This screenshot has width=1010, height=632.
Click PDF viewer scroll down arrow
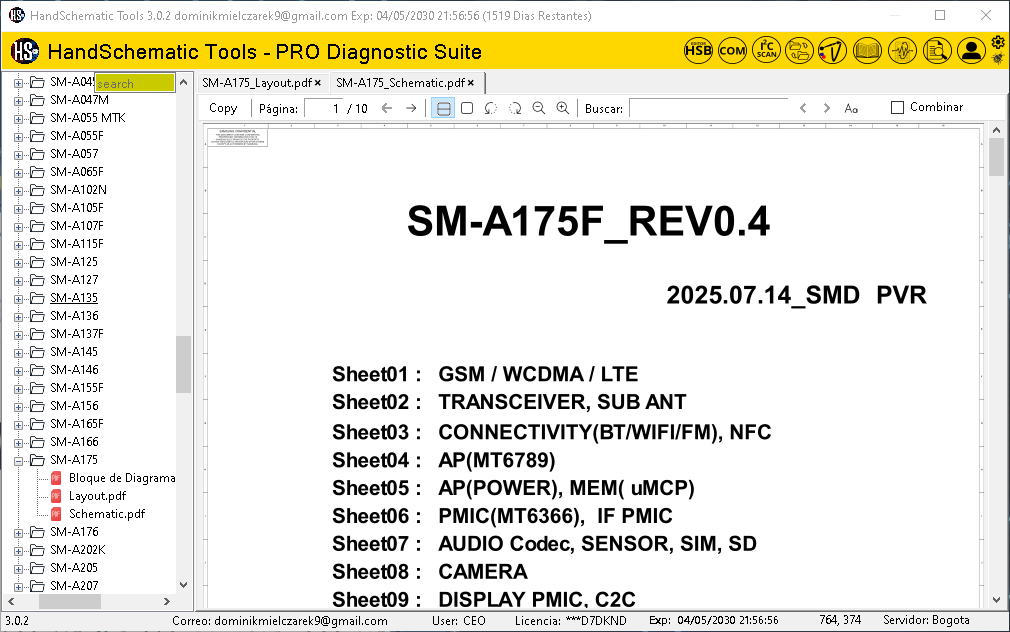pyautogui.click(x=996, y=599)
